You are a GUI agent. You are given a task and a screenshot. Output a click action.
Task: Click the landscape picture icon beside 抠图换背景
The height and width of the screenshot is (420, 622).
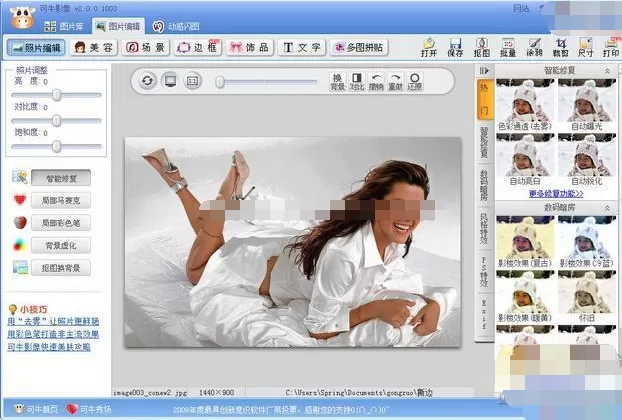[20, 268]
